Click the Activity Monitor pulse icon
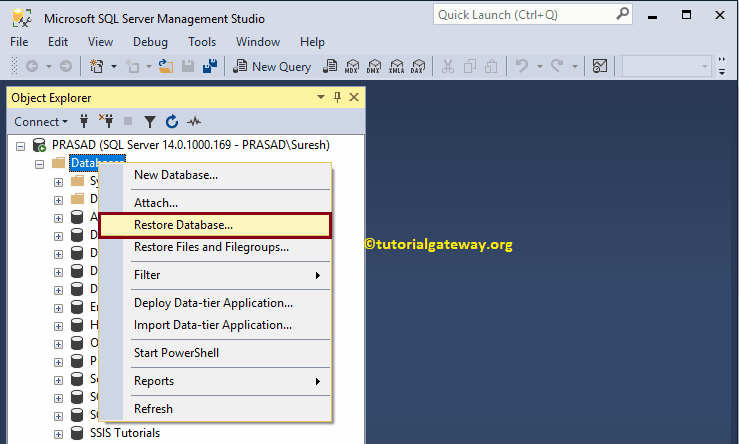The width and height of the screenshot is (739, 444). (x=194, y=122)
